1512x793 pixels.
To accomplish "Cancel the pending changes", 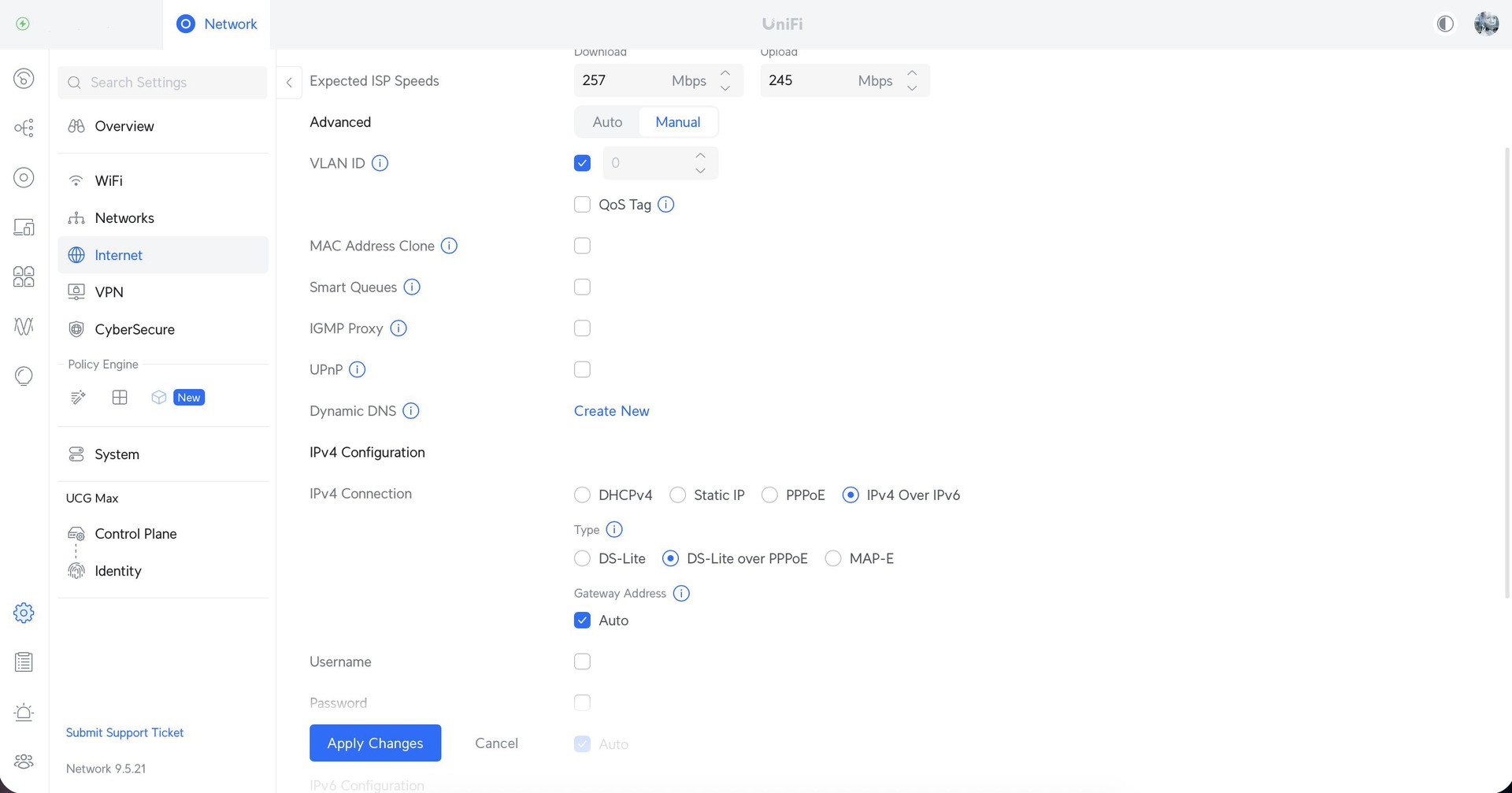I will pyautogui.click(x=496, y=743).
